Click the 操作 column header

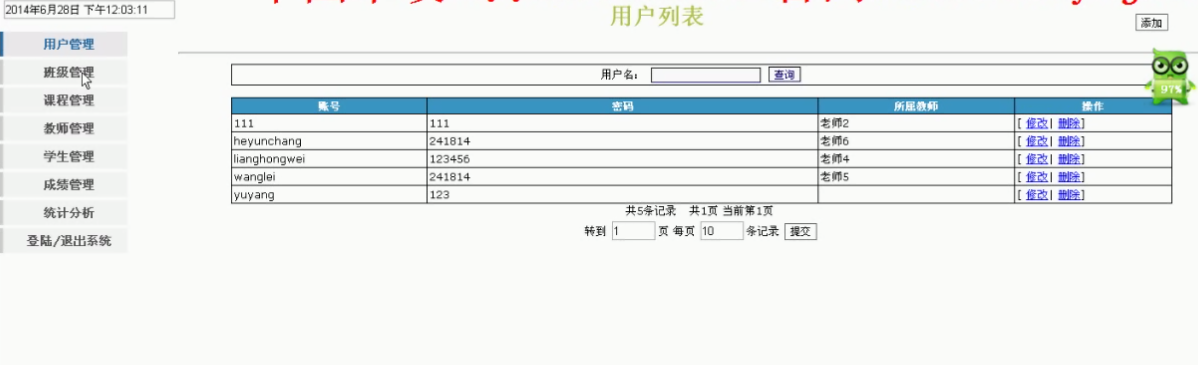click(1093, 106)
